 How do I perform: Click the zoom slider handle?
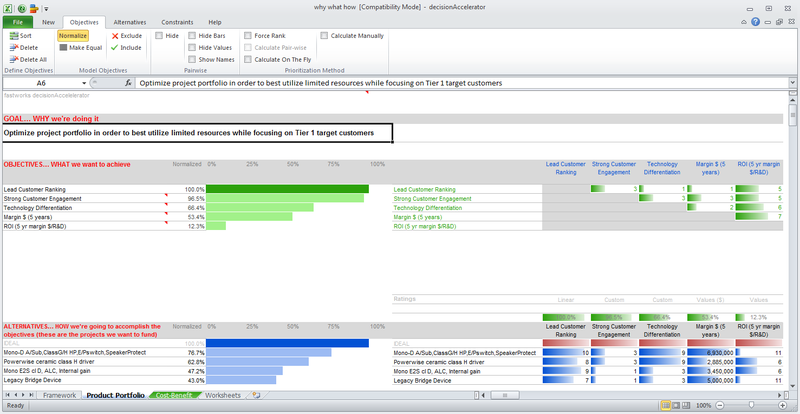click(x=751, y=405)
